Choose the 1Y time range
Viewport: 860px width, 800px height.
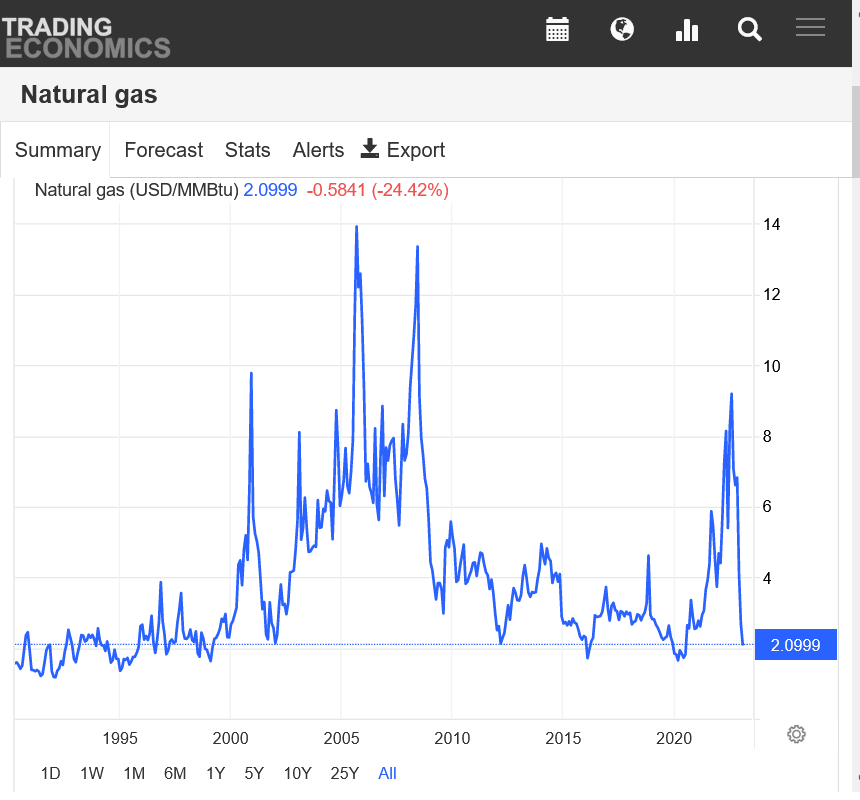[215, 773]
